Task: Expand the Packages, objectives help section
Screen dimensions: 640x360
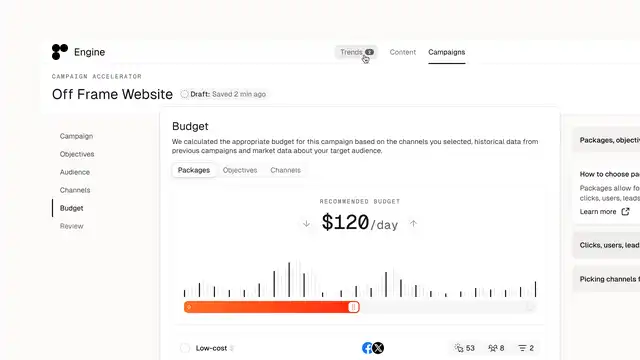Action: [607, 140]
